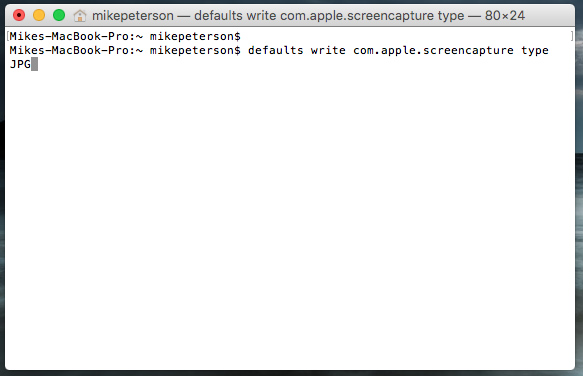Click the left bracket mark beside first prompt
Screen dimensions: 583x376
[x=8, y=36]
